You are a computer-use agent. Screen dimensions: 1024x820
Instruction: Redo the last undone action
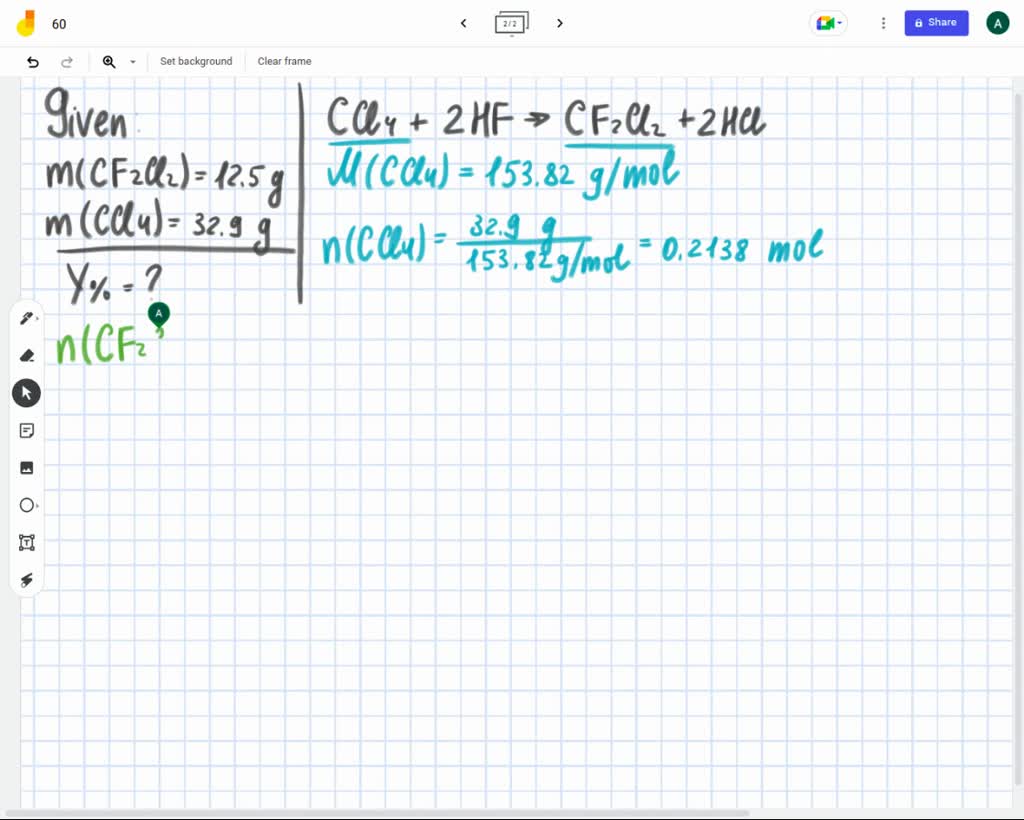click(x=67, y=61)
